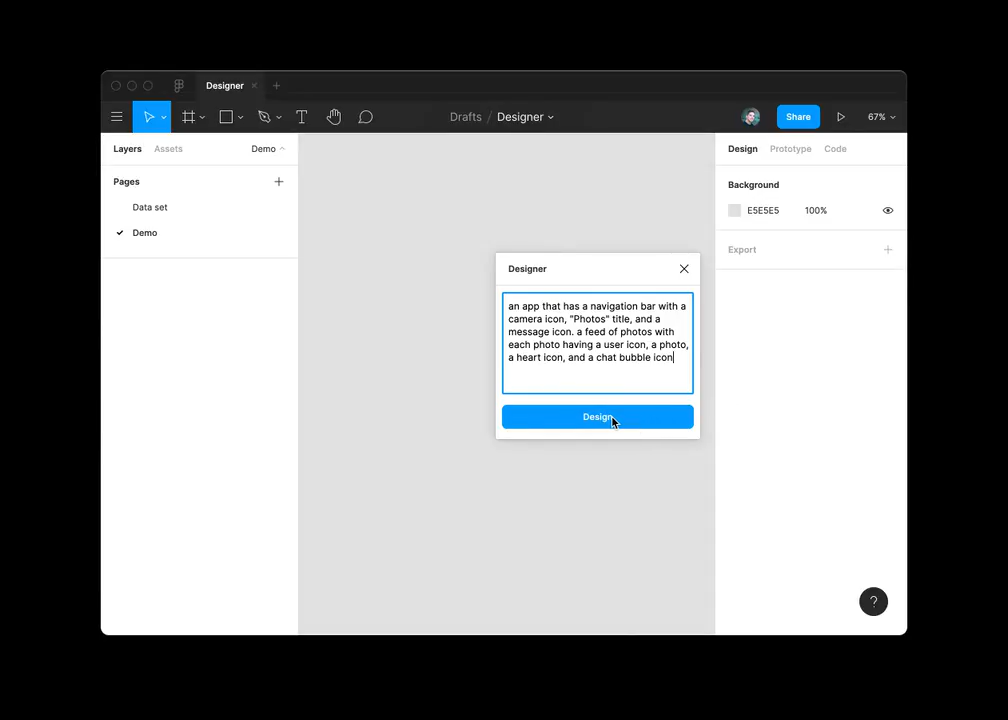1008x720 pixels.
Task: Switch to the Assets tab
Action: click(x=168, y=149)
